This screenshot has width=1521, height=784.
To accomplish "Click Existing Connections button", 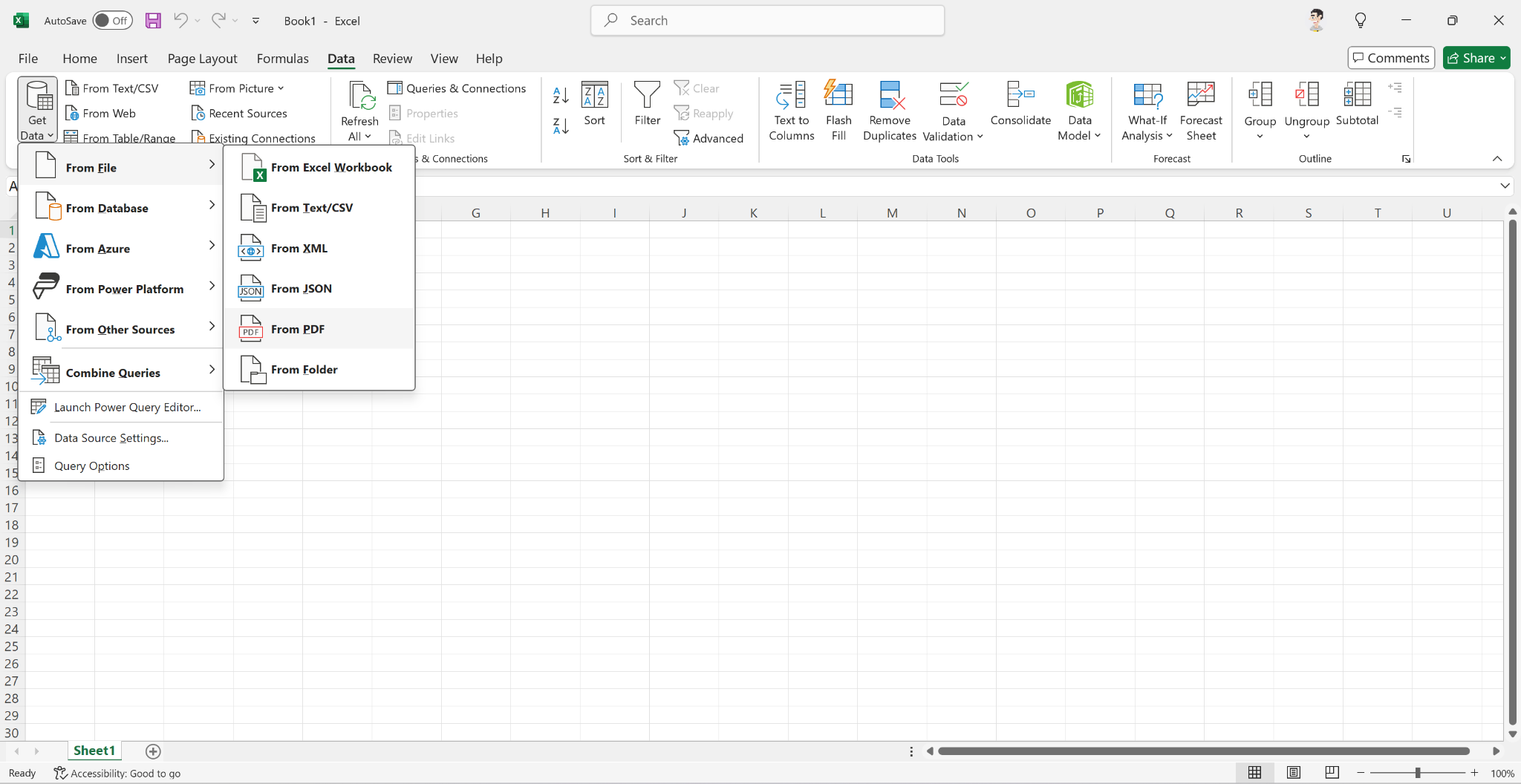I will [253, 138].
